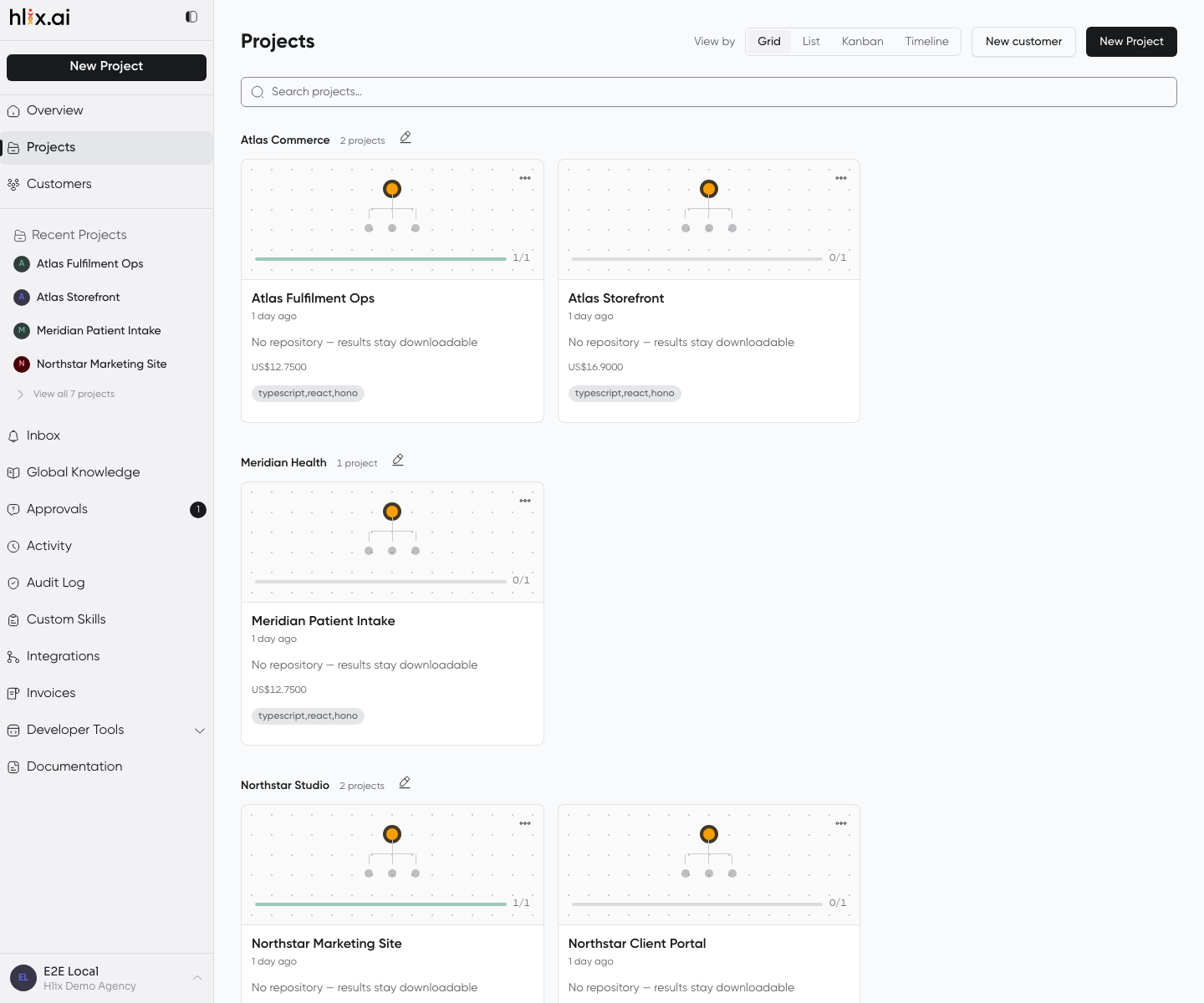Click the Meridian Patient Intake avatar icon
This screenshot has height=1003, width=1204.
tap(23, 331)
